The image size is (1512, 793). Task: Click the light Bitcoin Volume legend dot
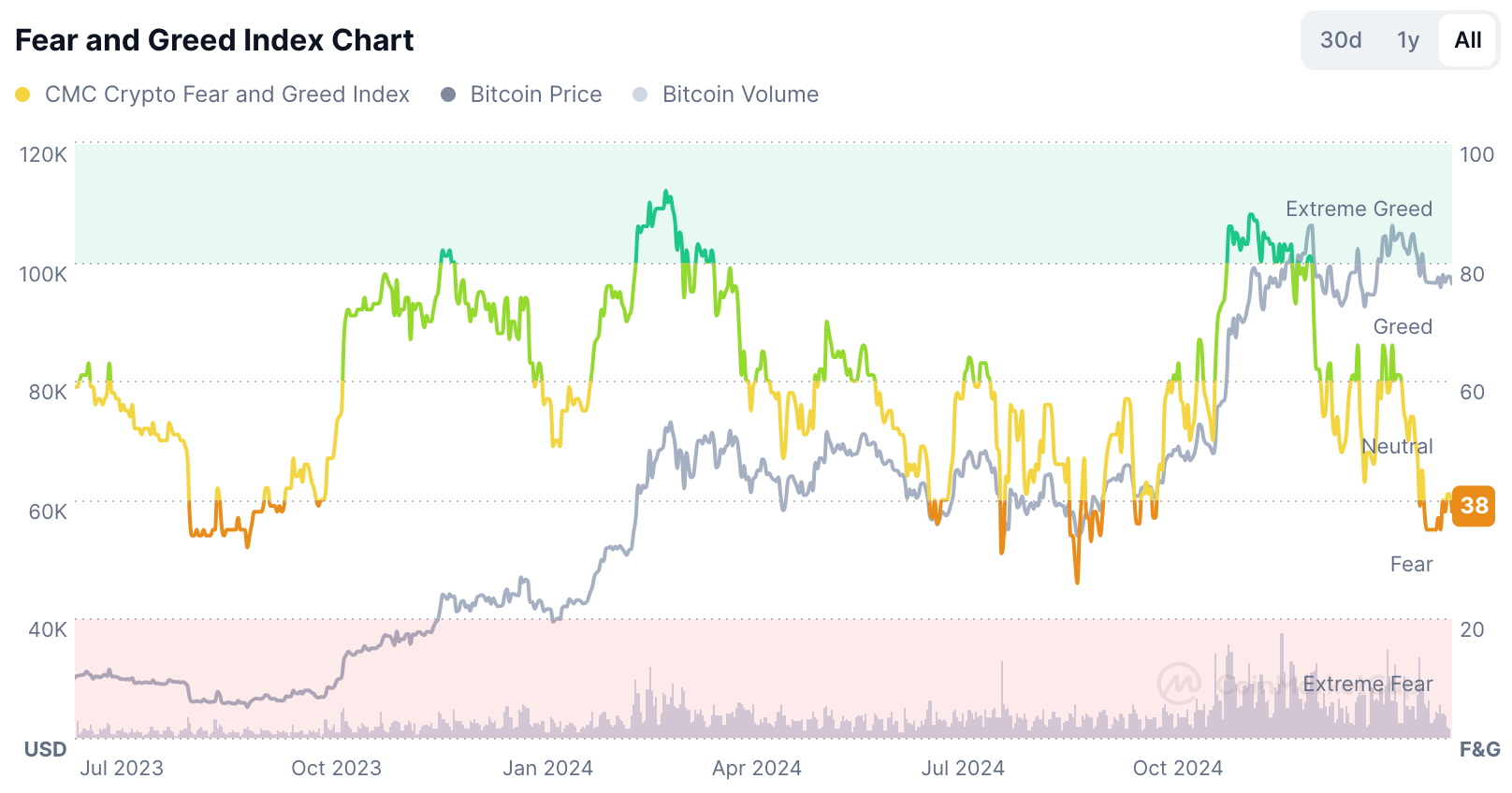pos(641,94)
